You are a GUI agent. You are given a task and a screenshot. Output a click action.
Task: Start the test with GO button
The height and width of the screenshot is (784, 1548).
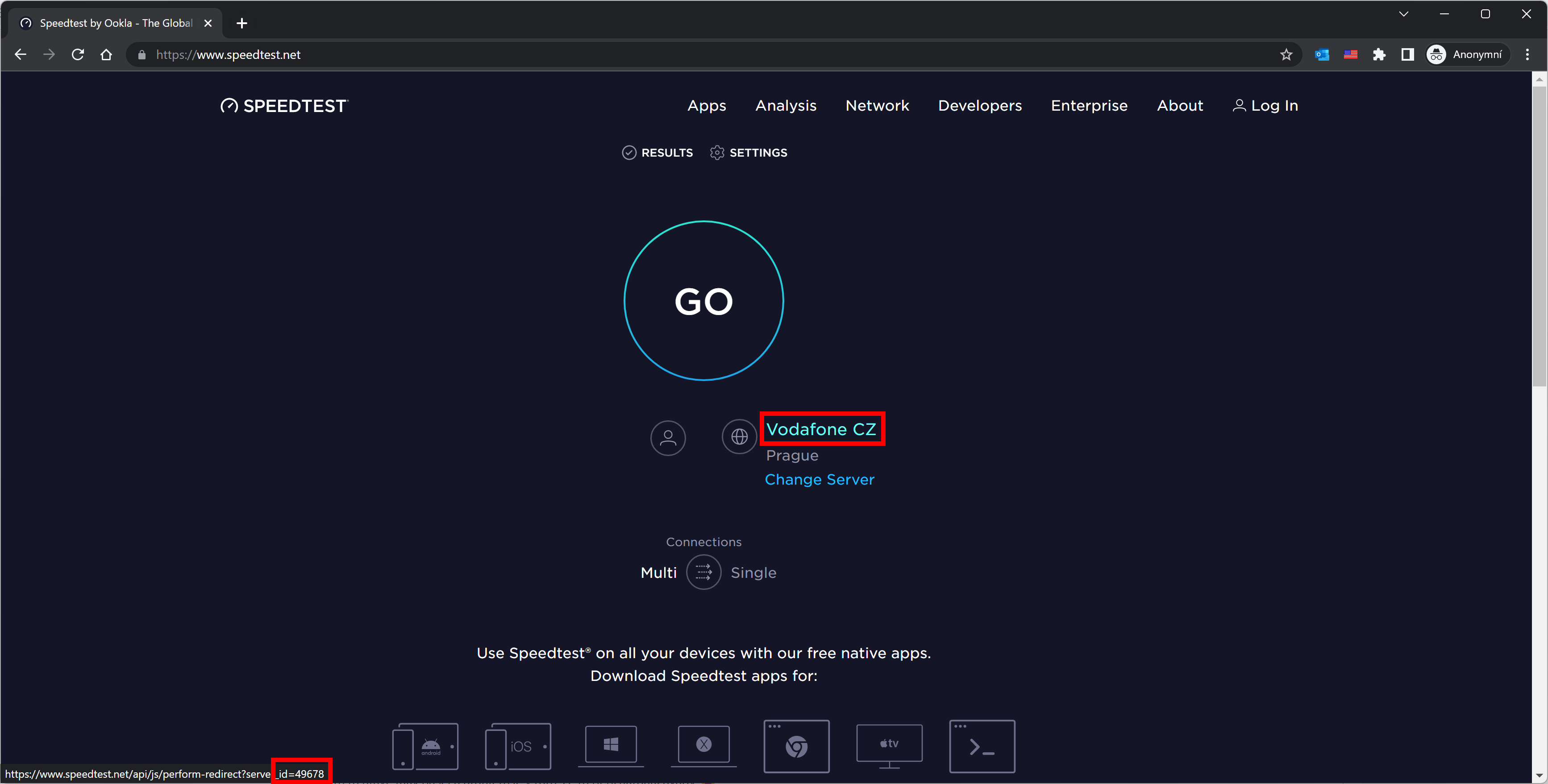pos(703,301)
